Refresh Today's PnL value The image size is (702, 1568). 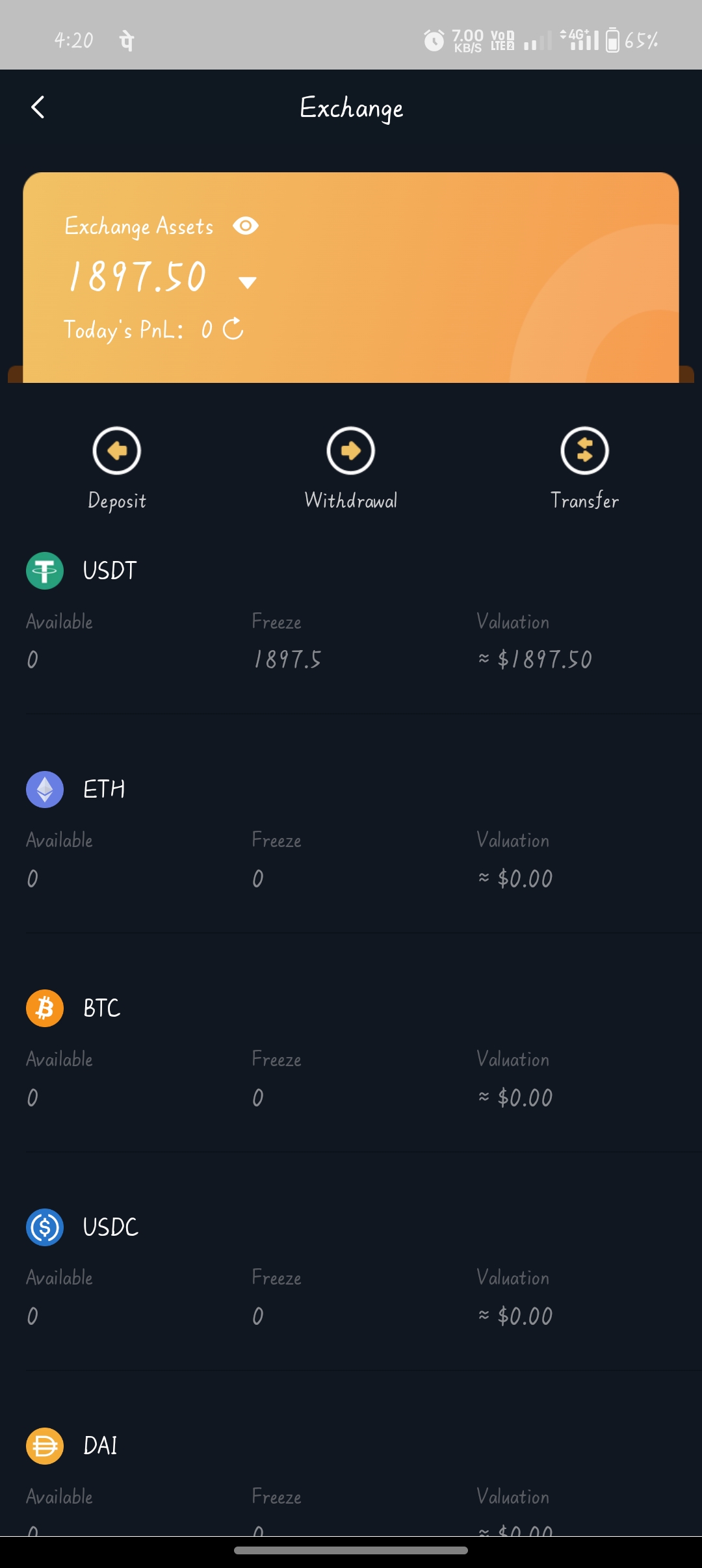coord(233,329)
